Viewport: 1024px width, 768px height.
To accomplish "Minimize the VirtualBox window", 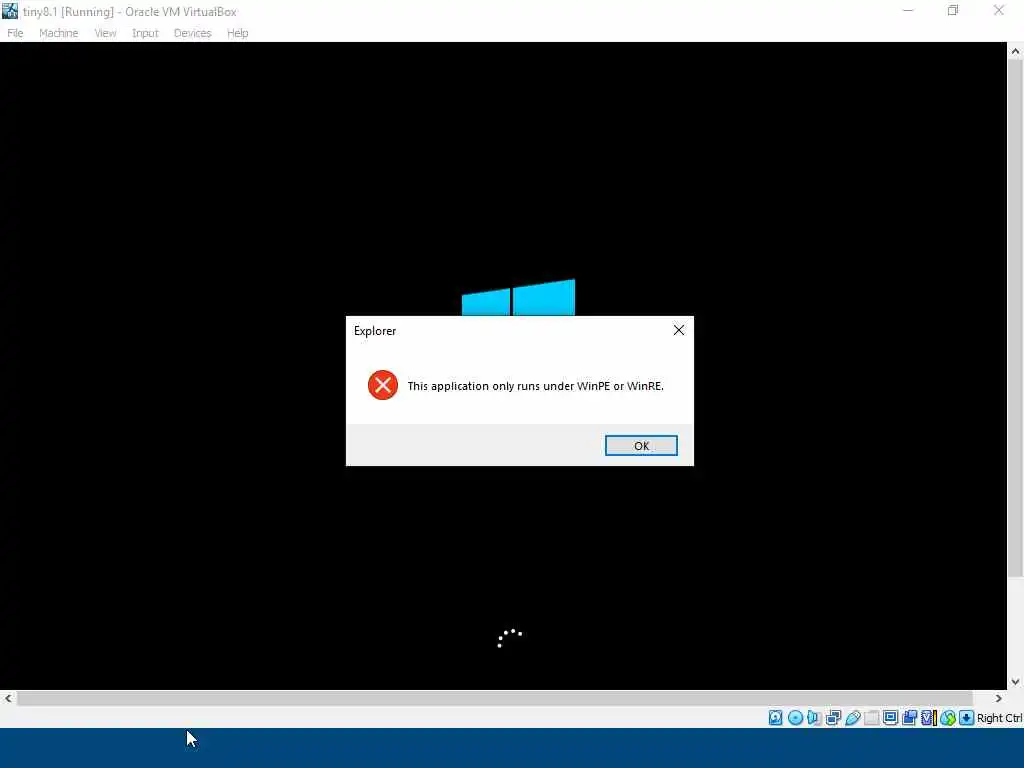I will click(x=908, y=10).
